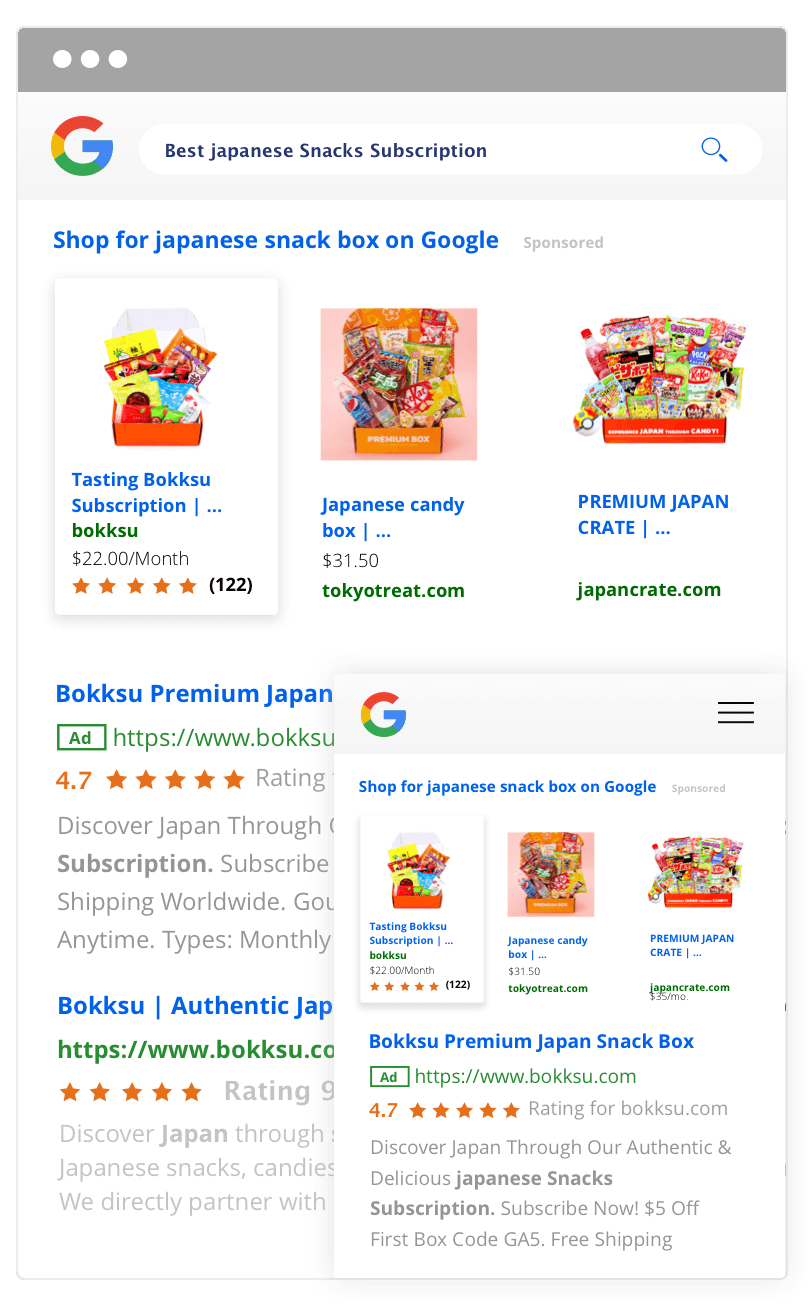Image resolution: width=808 pixels, height=1304 pixels.
Task: Click the large Google logo
Action: [82, 146]
